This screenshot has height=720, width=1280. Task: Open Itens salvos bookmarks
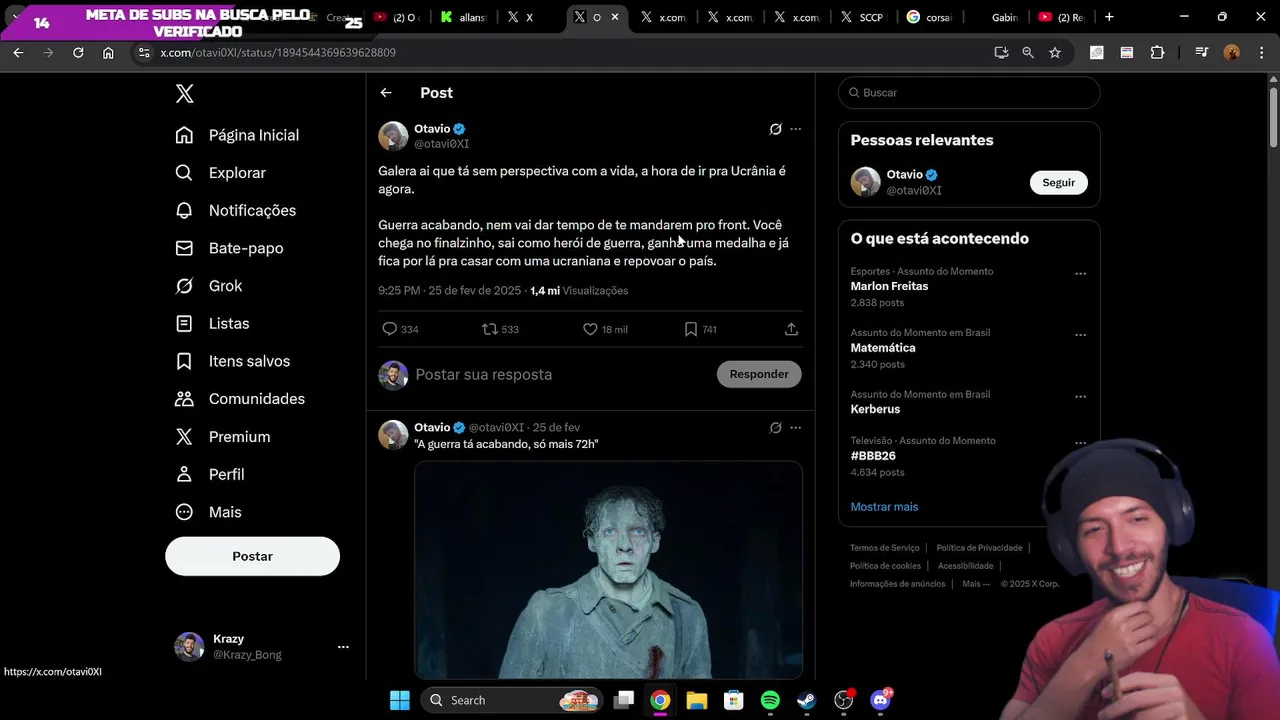(232, 361)
